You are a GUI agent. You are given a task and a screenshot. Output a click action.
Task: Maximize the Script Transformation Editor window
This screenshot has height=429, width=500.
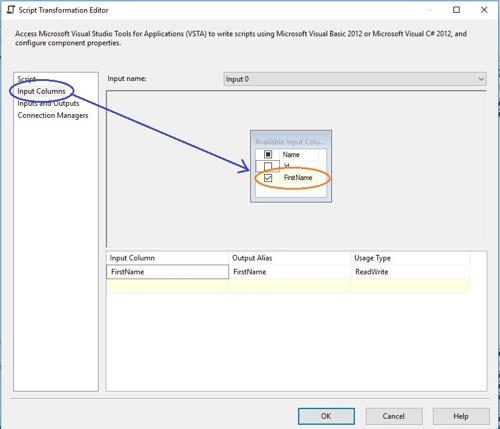[456, 10]
